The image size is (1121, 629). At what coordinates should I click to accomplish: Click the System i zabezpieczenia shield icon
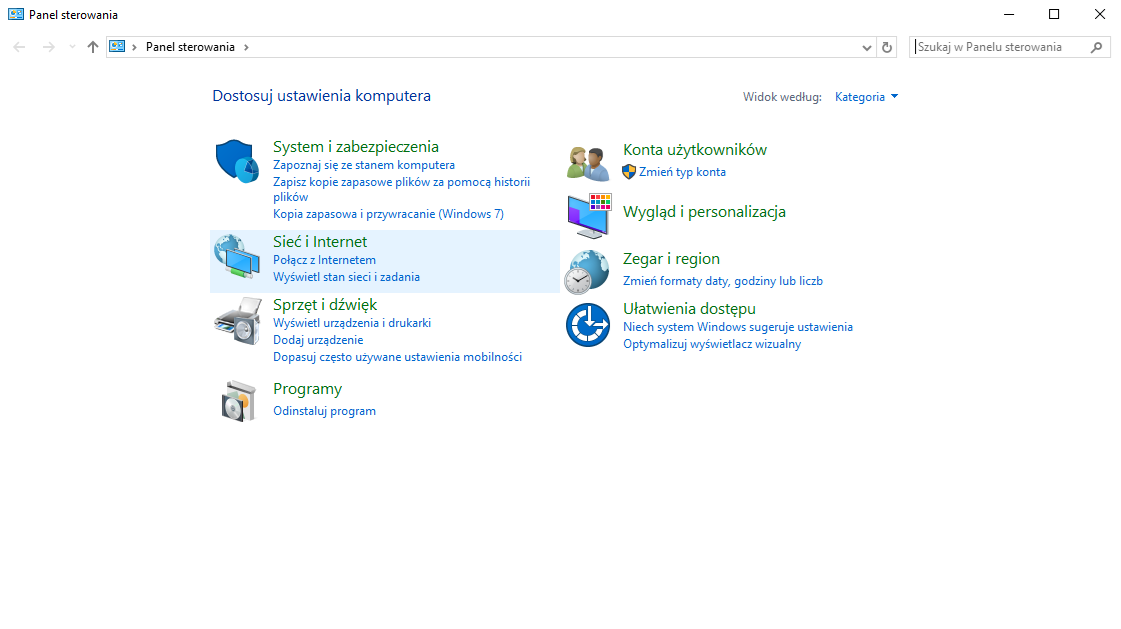click(237, 161)
